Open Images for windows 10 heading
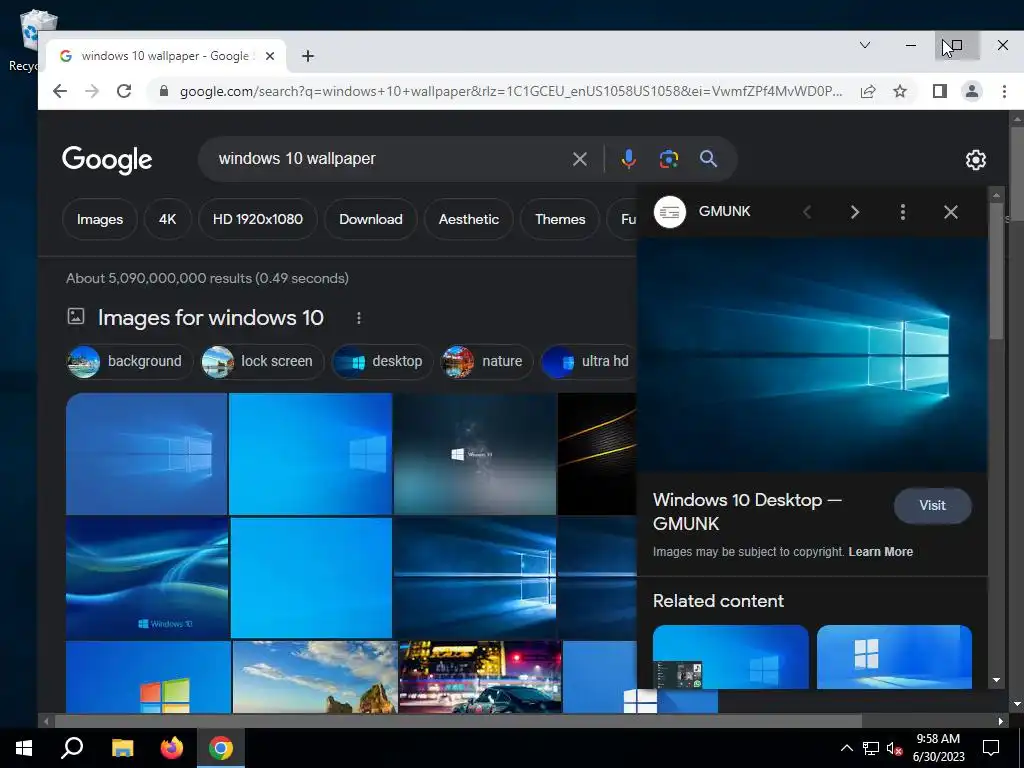The height and width of the screenshot is (768, 1024). pyautogui.click(x=210, y=318)
